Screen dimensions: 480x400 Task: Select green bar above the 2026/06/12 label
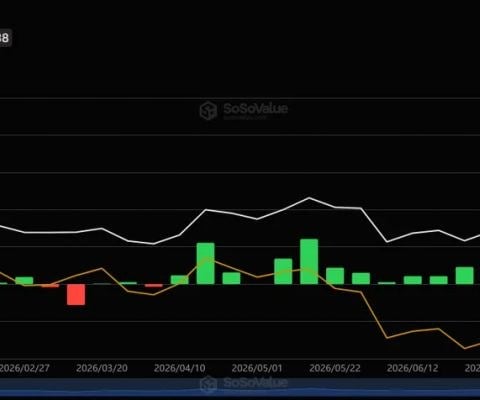(413, 280)
